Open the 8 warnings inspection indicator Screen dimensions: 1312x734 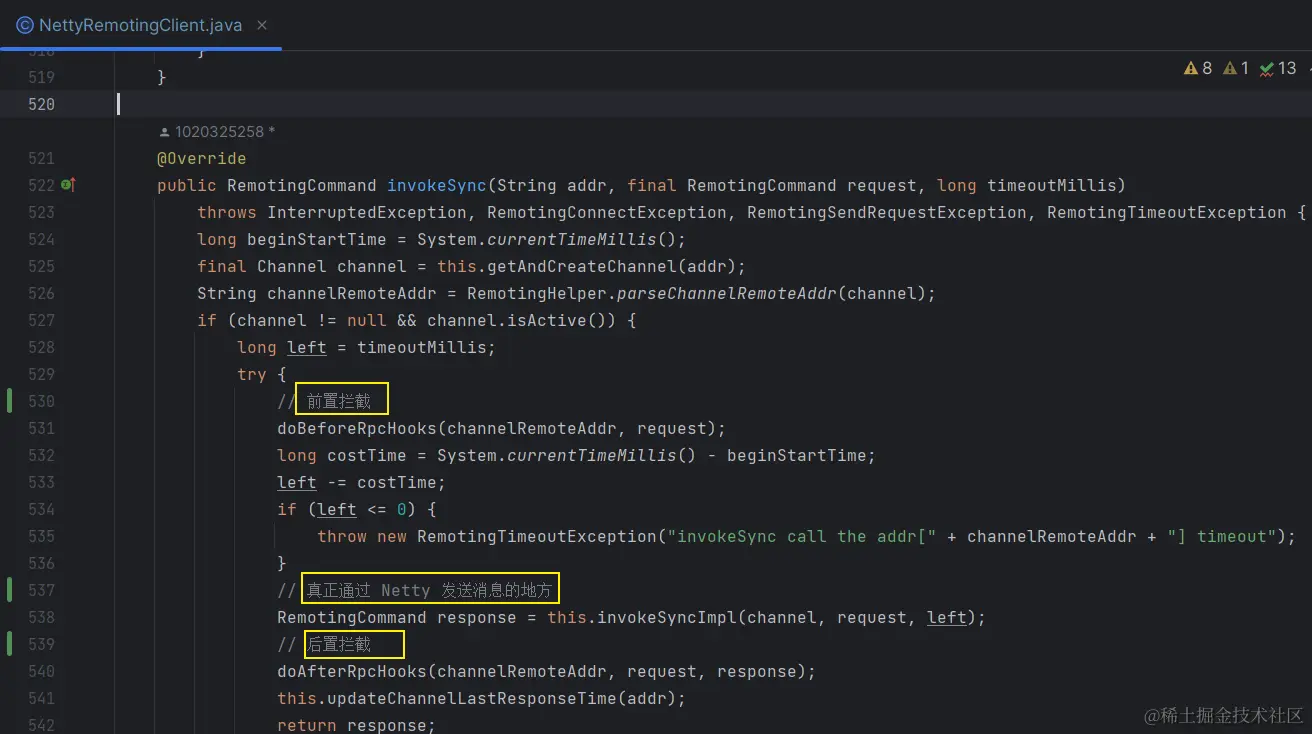pyautogui.click(x=1197, y=68)
